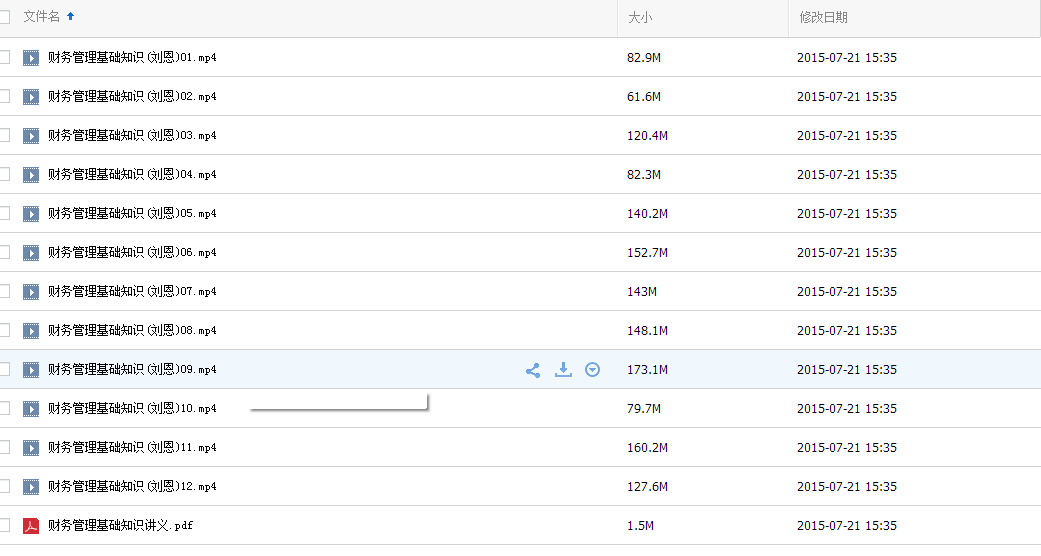Open file 财务管理基础知识(刘恩)05.mp4
Viewport: 1041px width, 556px height.
(x=132, y=214)
